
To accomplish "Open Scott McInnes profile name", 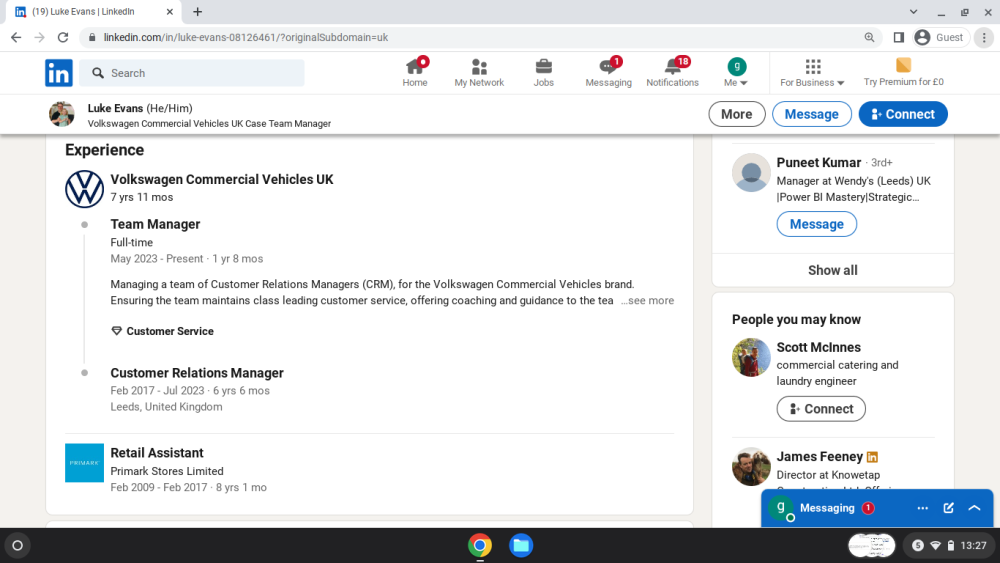I will pyautogui.click(x=818, y=347).
